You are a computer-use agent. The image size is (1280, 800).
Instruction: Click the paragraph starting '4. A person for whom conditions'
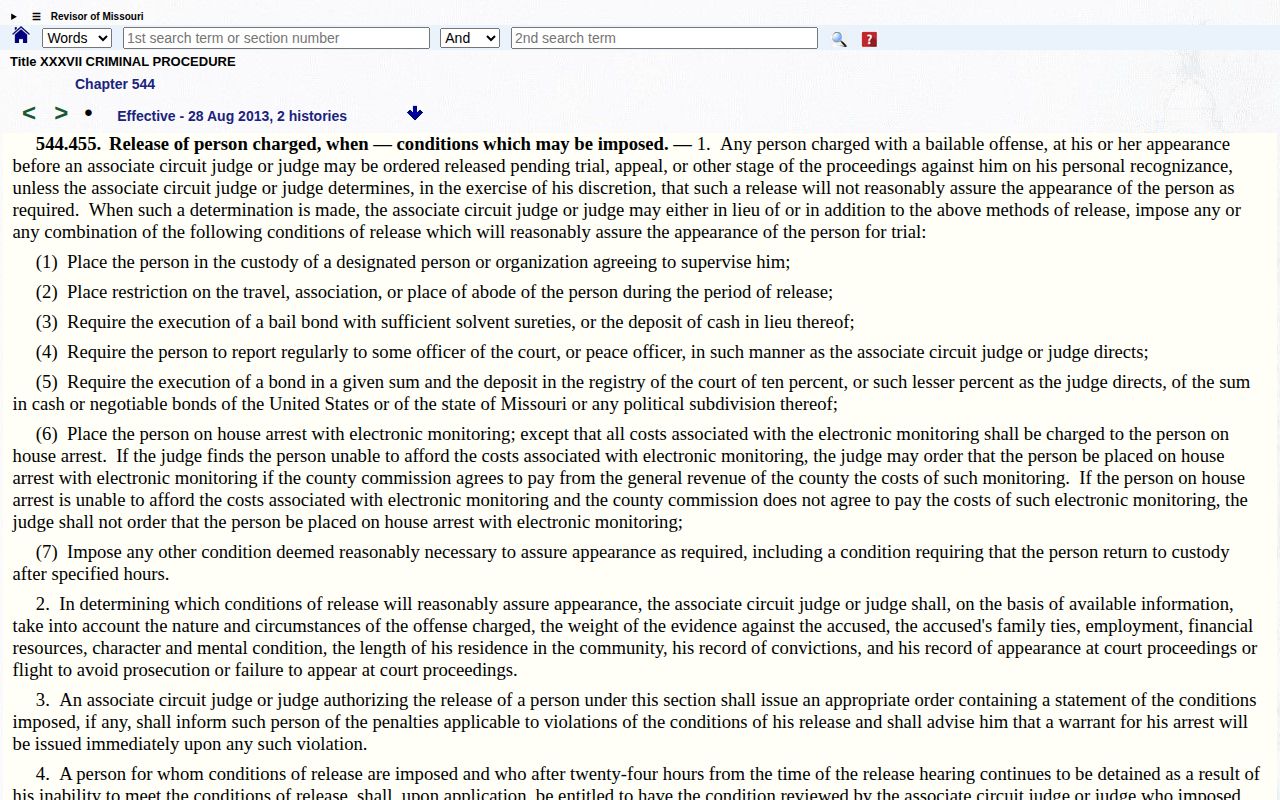636,782
